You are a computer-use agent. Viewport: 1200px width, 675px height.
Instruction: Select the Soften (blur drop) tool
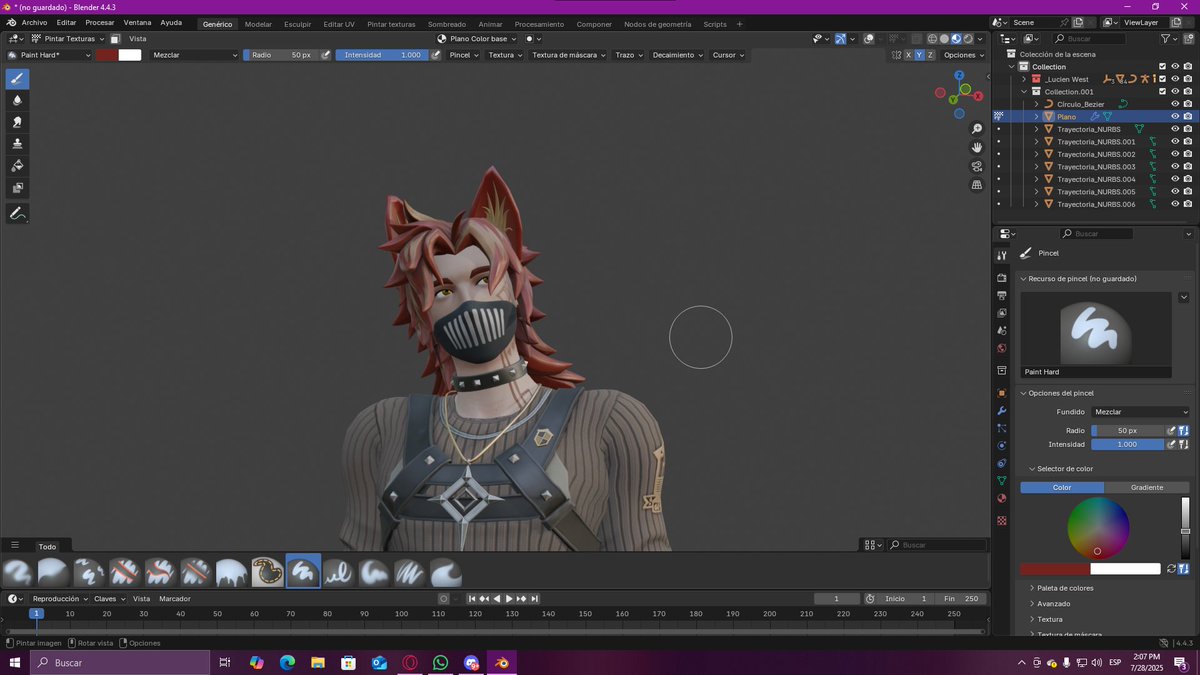click(17, 100)
